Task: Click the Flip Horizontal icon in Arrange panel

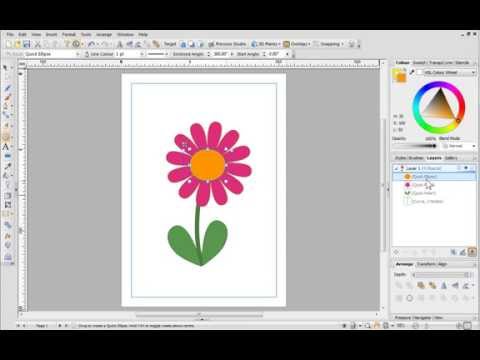Action: tap(444, 285)
